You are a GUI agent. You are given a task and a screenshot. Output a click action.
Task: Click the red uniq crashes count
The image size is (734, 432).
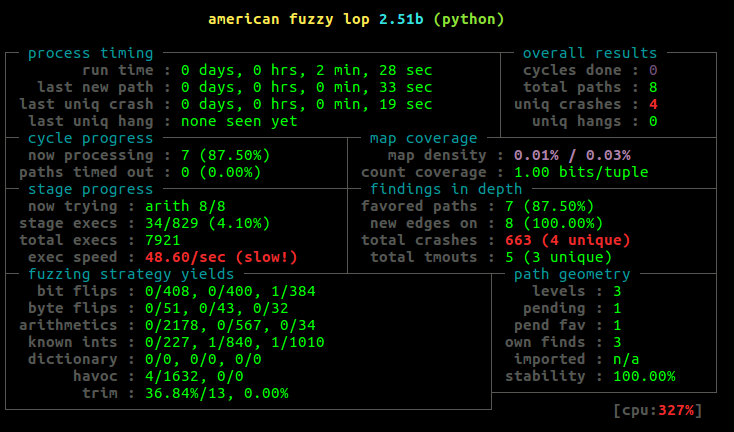(x=652, y=104)
